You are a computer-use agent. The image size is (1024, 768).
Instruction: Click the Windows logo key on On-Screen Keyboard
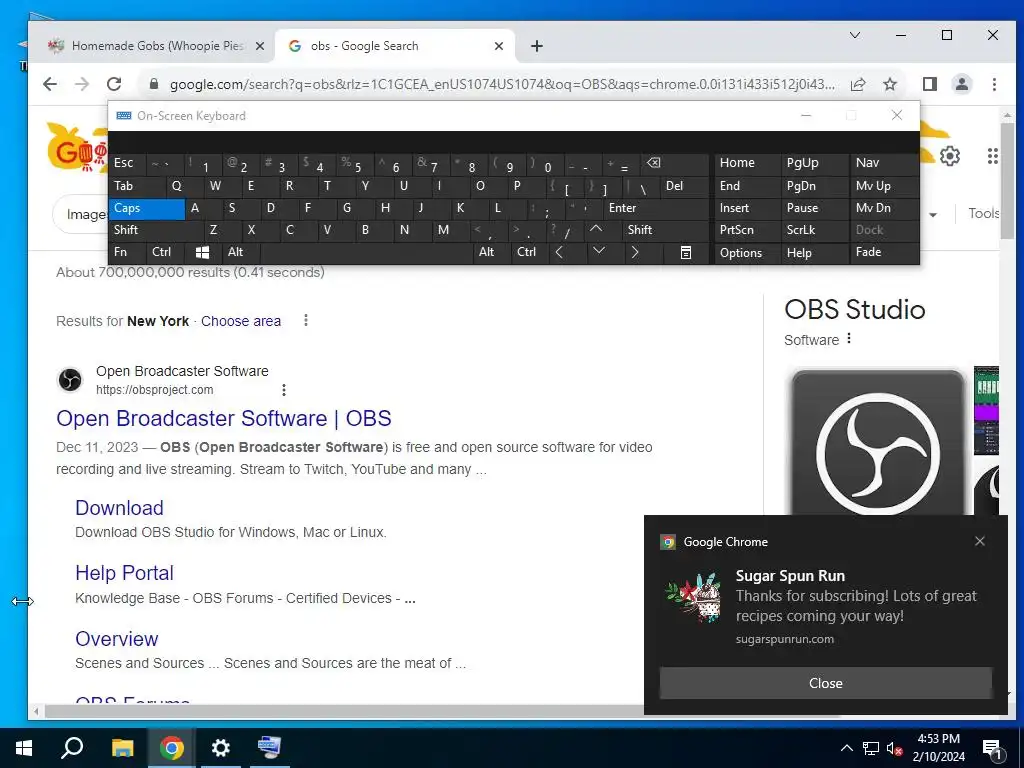point(202,252)
